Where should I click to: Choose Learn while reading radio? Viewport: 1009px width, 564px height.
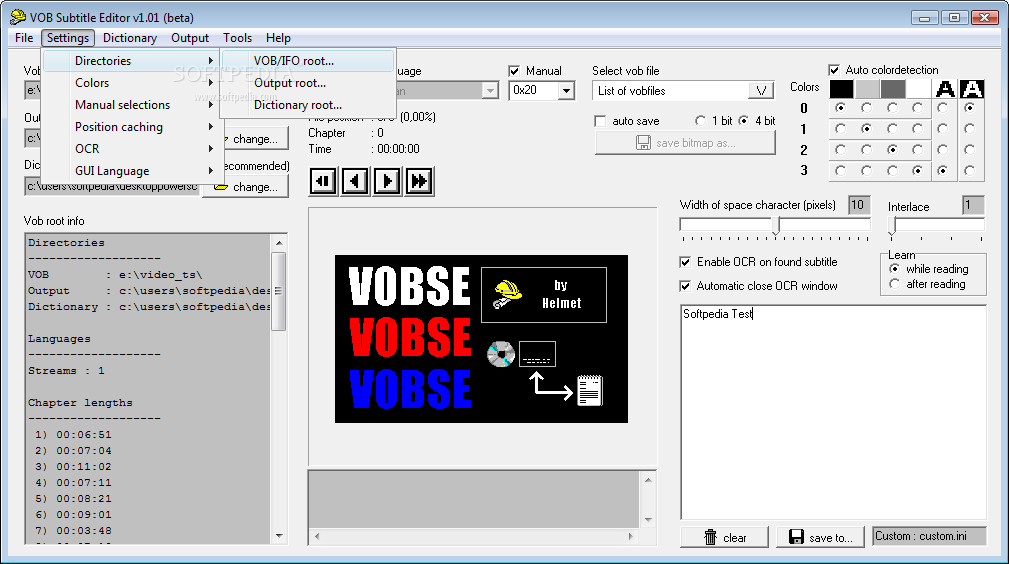coord(894,268)
